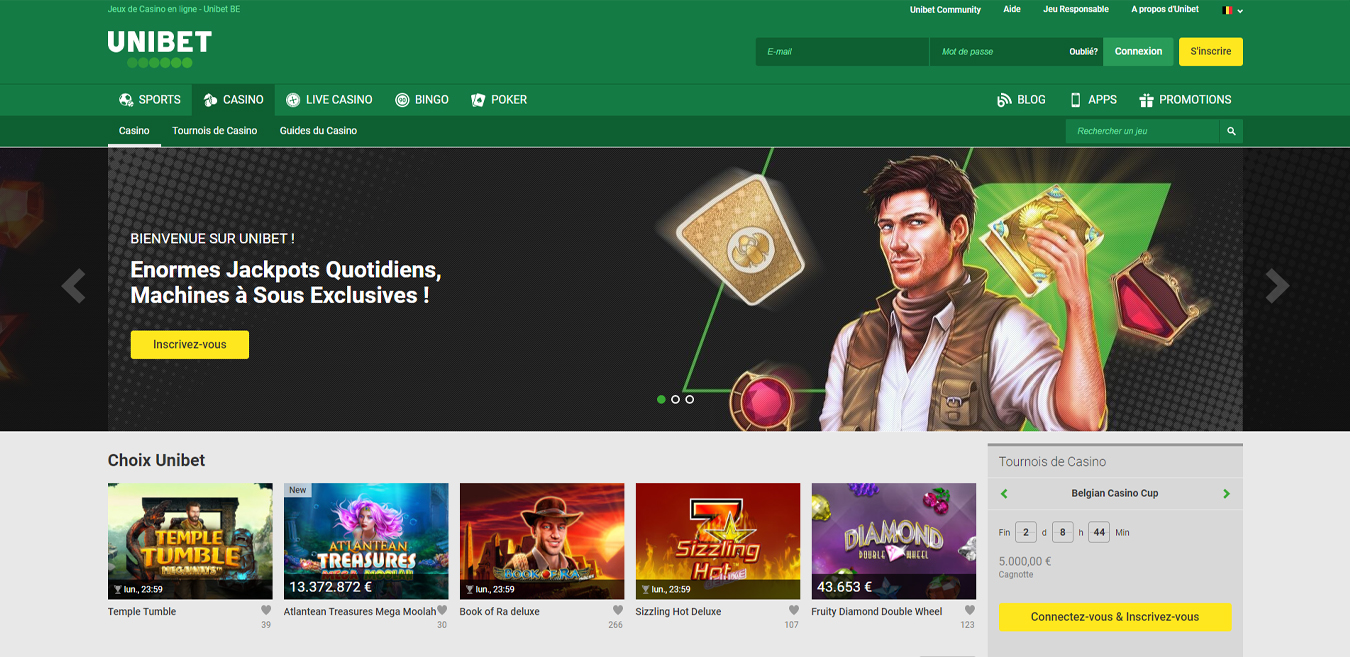
Task: Focus the Rechercher un jeu field
Action: [1143, 131]
